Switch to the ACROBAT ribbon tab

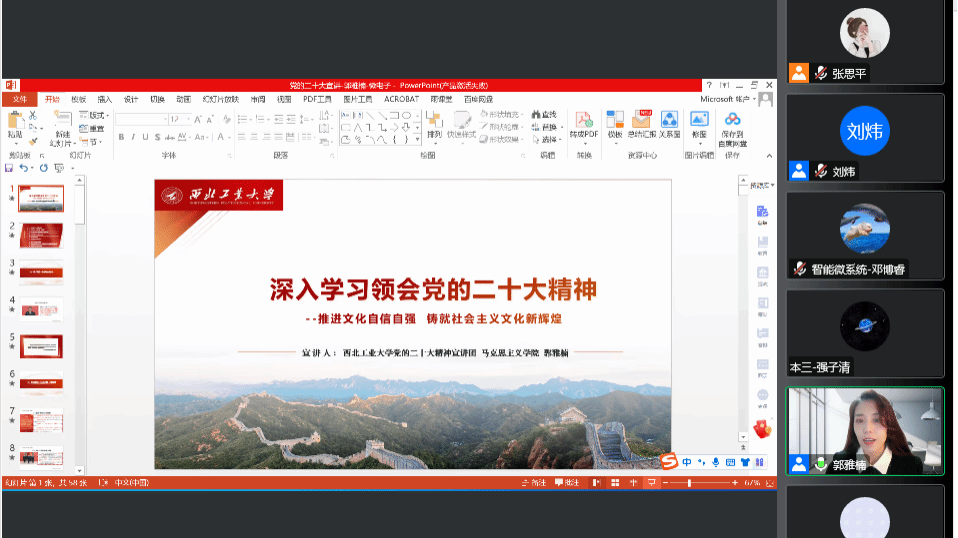(x=401, y=99)
